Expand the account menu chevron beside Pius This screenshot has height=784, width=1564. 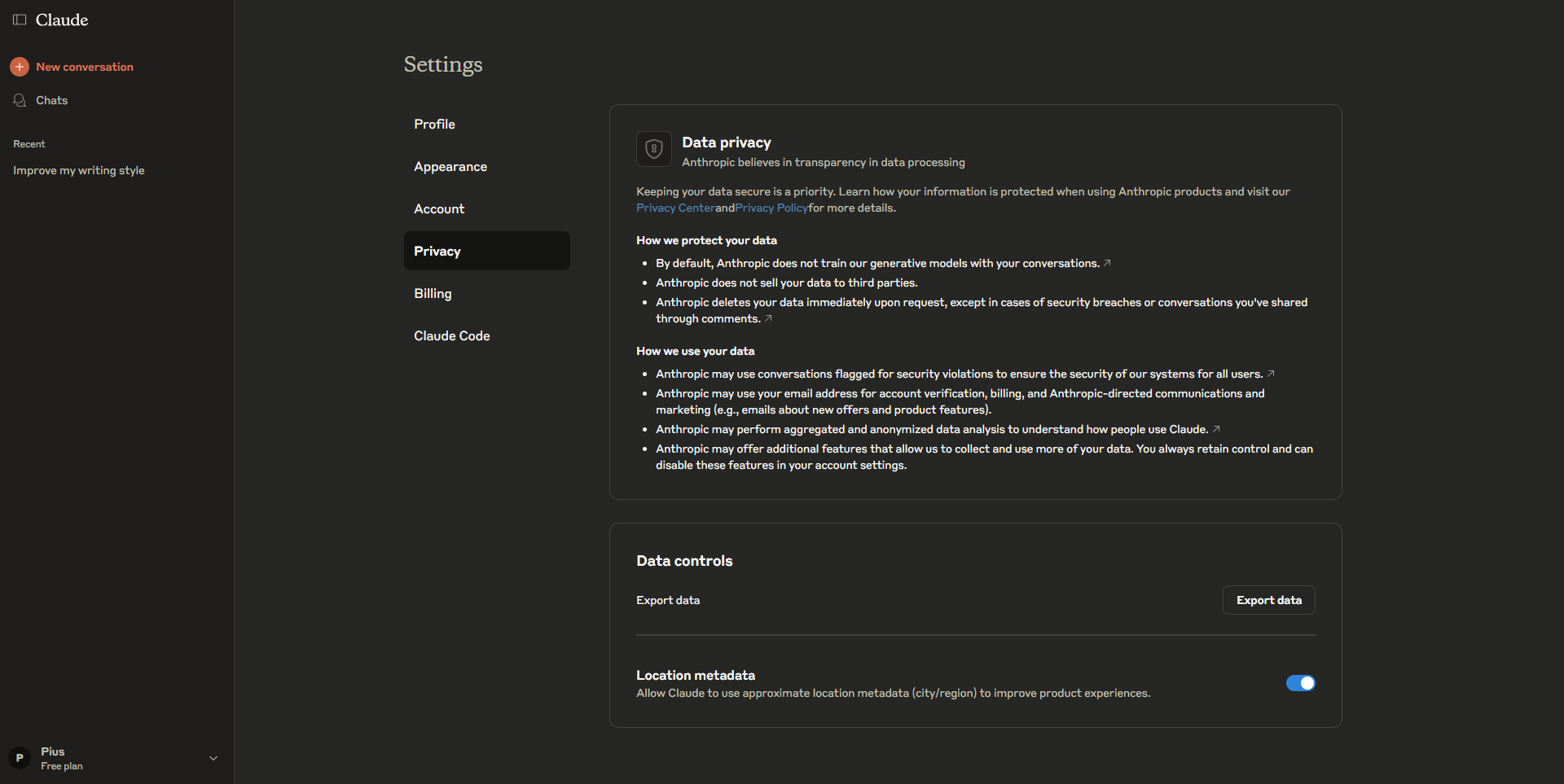(x=213, y=758)
